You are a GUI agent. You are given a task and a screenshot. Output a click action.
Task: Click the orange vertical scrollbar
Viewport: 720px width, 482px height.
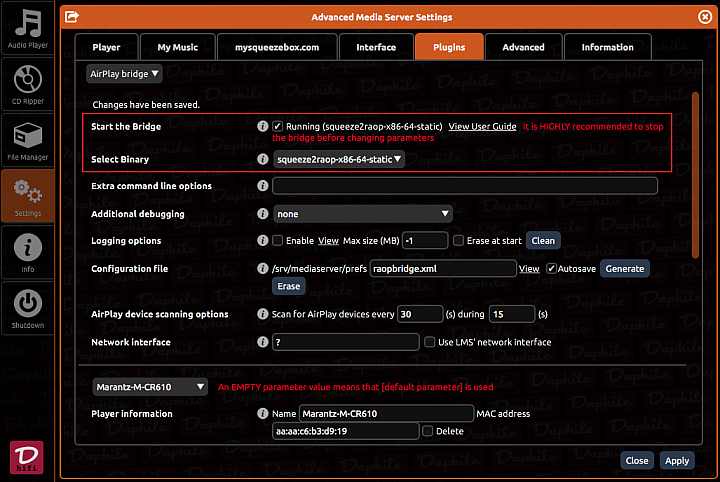[695, 174]
